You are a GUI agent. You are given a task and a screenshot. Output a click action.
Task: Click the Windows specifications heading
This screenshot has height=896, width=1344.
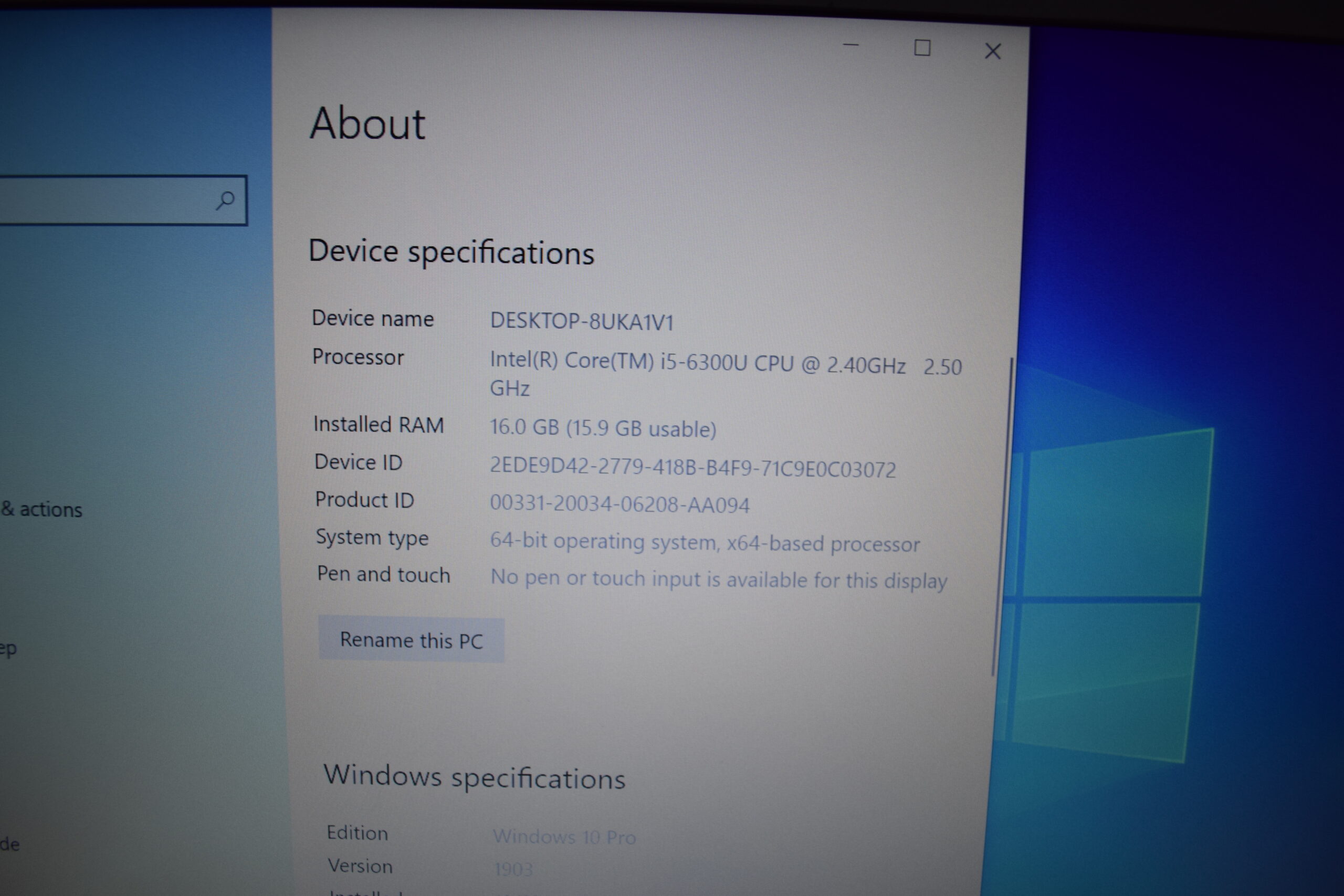tap(474, 777)
